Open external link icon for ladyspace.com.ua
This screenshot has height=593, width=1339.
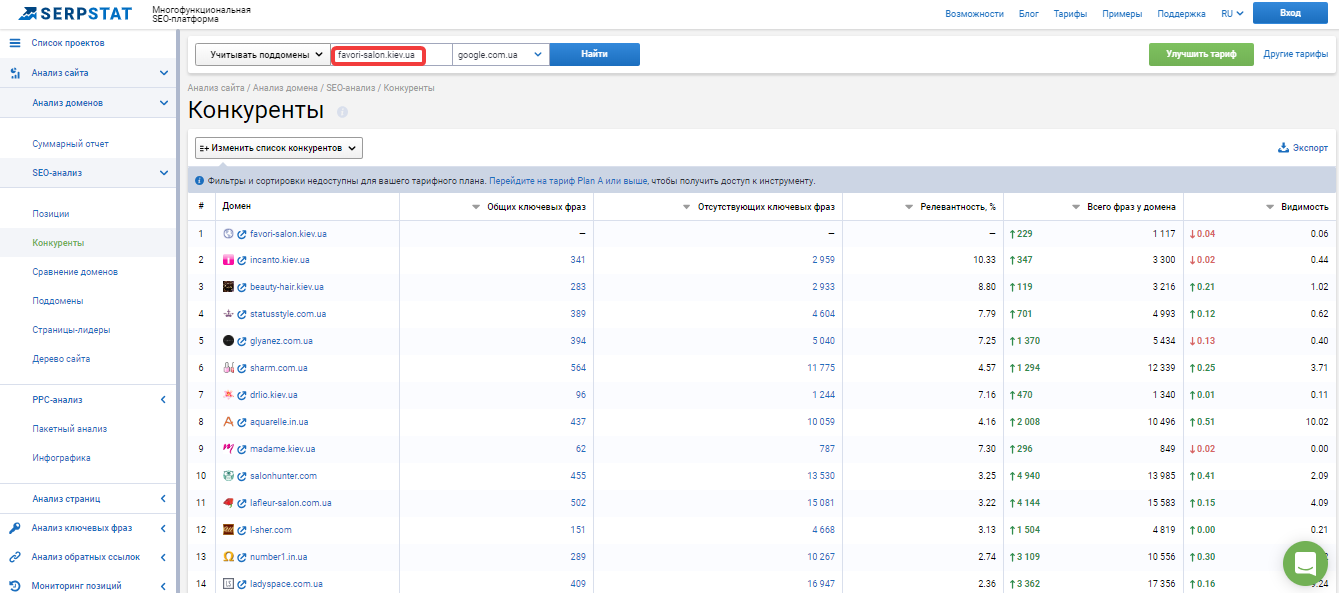pos(242,584)
